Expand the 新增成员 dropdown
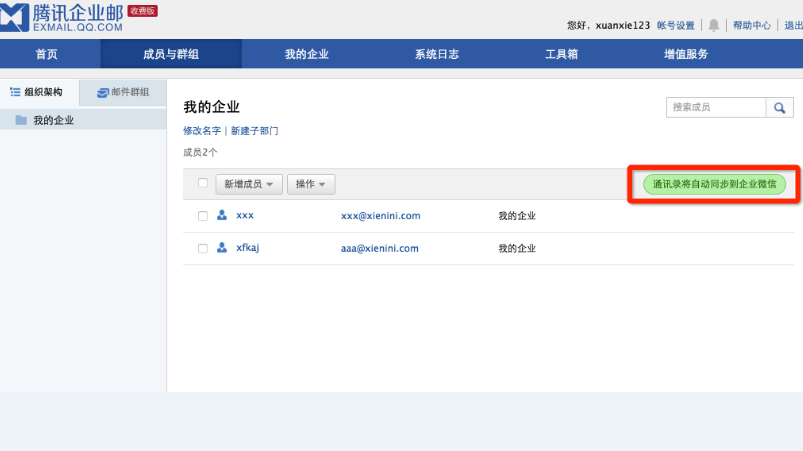The height and width of the screenshot is (451, 803). click(x=248, y=184)
